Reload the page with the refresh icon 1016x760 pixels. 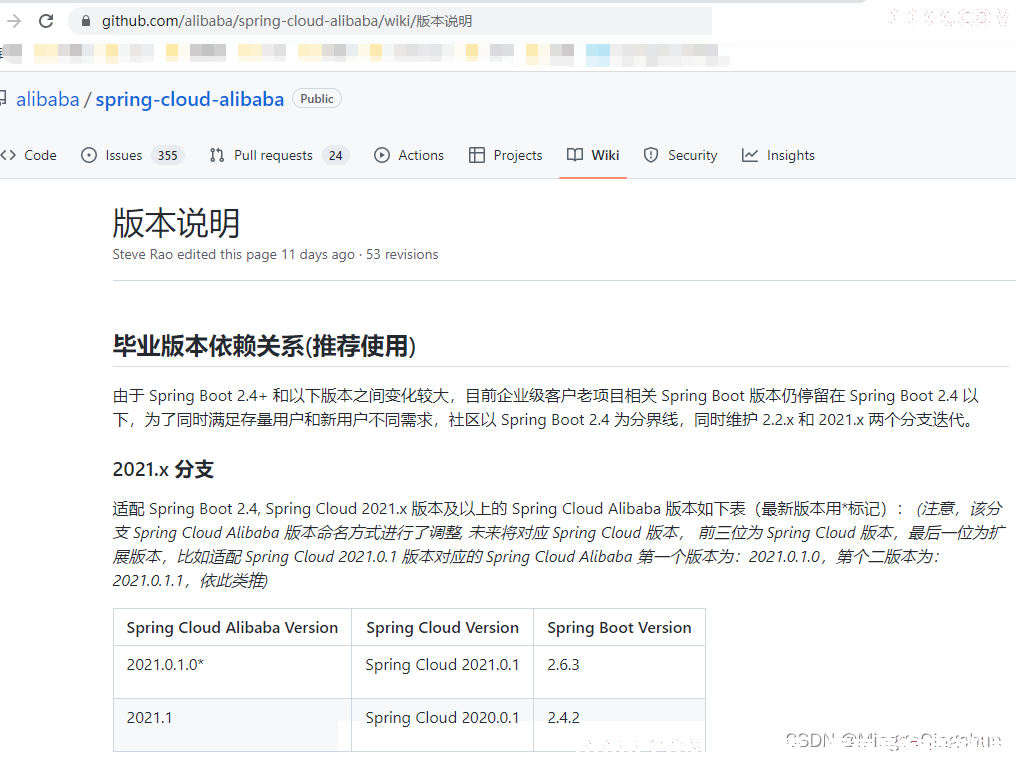click(46, 21)
